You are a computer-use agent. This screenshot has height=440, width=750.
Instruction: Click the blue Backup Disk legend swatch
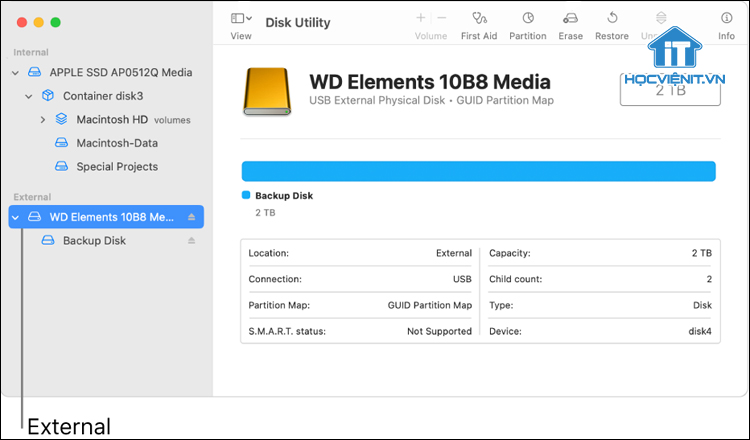(x=246, y=195)
